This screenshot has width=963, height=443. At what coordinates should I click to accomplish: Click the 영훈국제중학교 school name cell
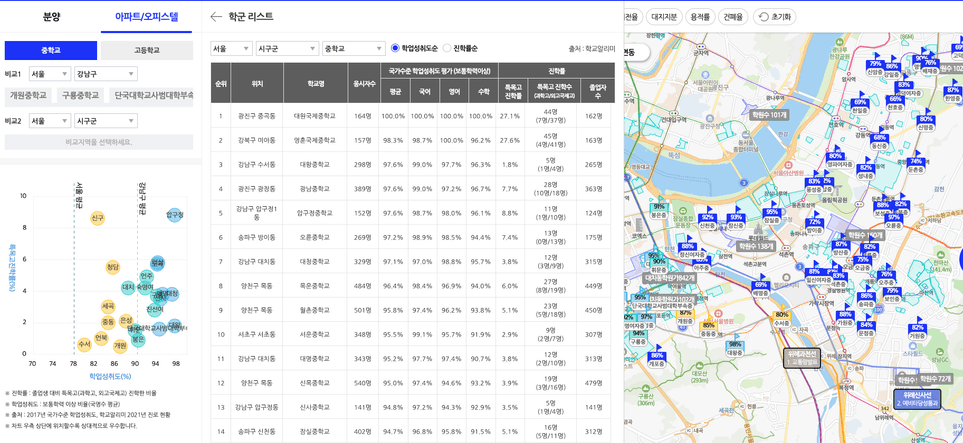(315, 141)
